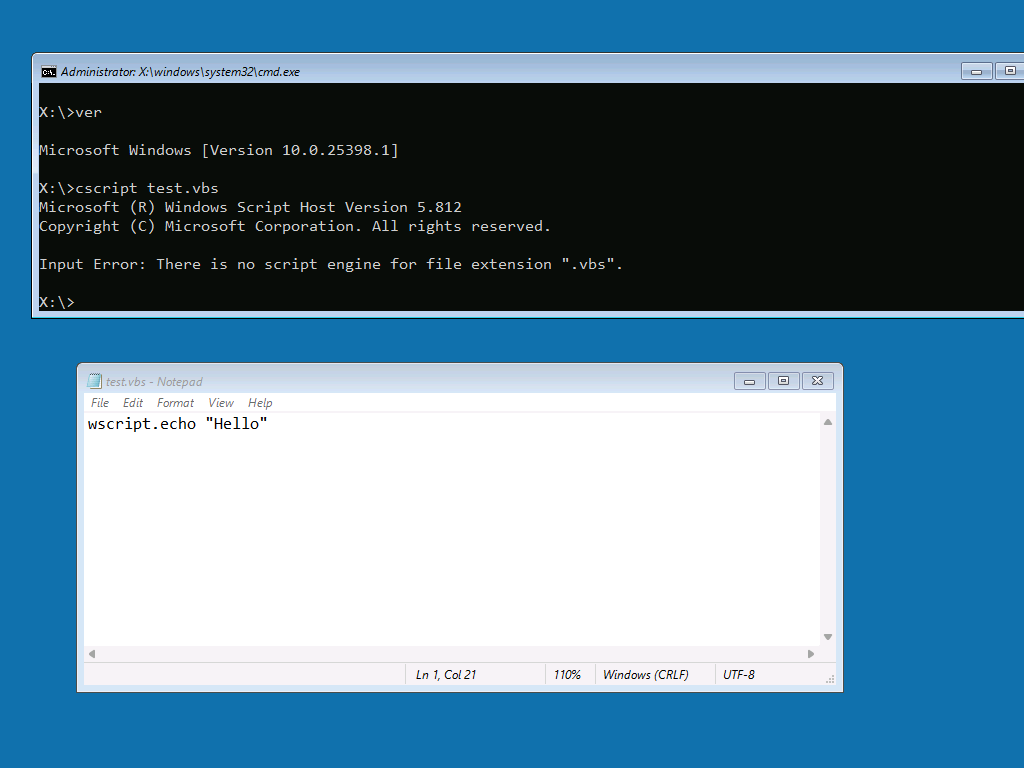The width and height of the screenshot is (1024, 768).
Task: Minimize the command prompt window
Action: click(x=976, y=71)
